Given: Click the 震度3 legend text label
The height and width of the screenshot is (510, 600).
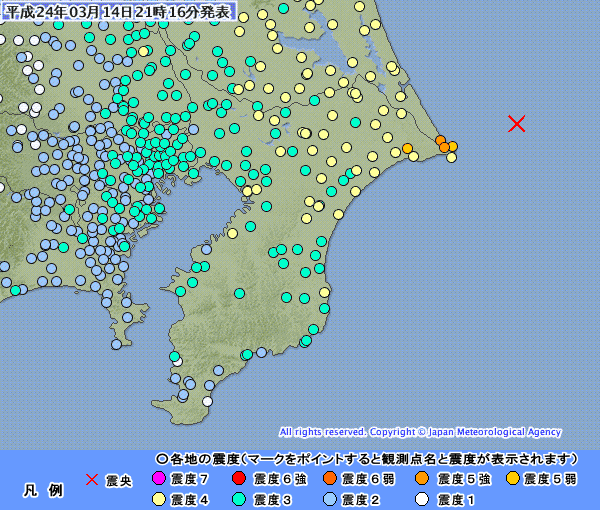Looking at the screenshot, I should [273, 500].
